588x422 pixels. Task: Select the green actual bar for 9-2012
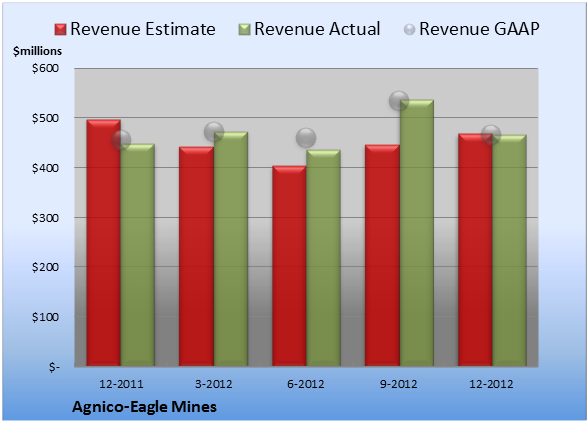coord(417,233)
